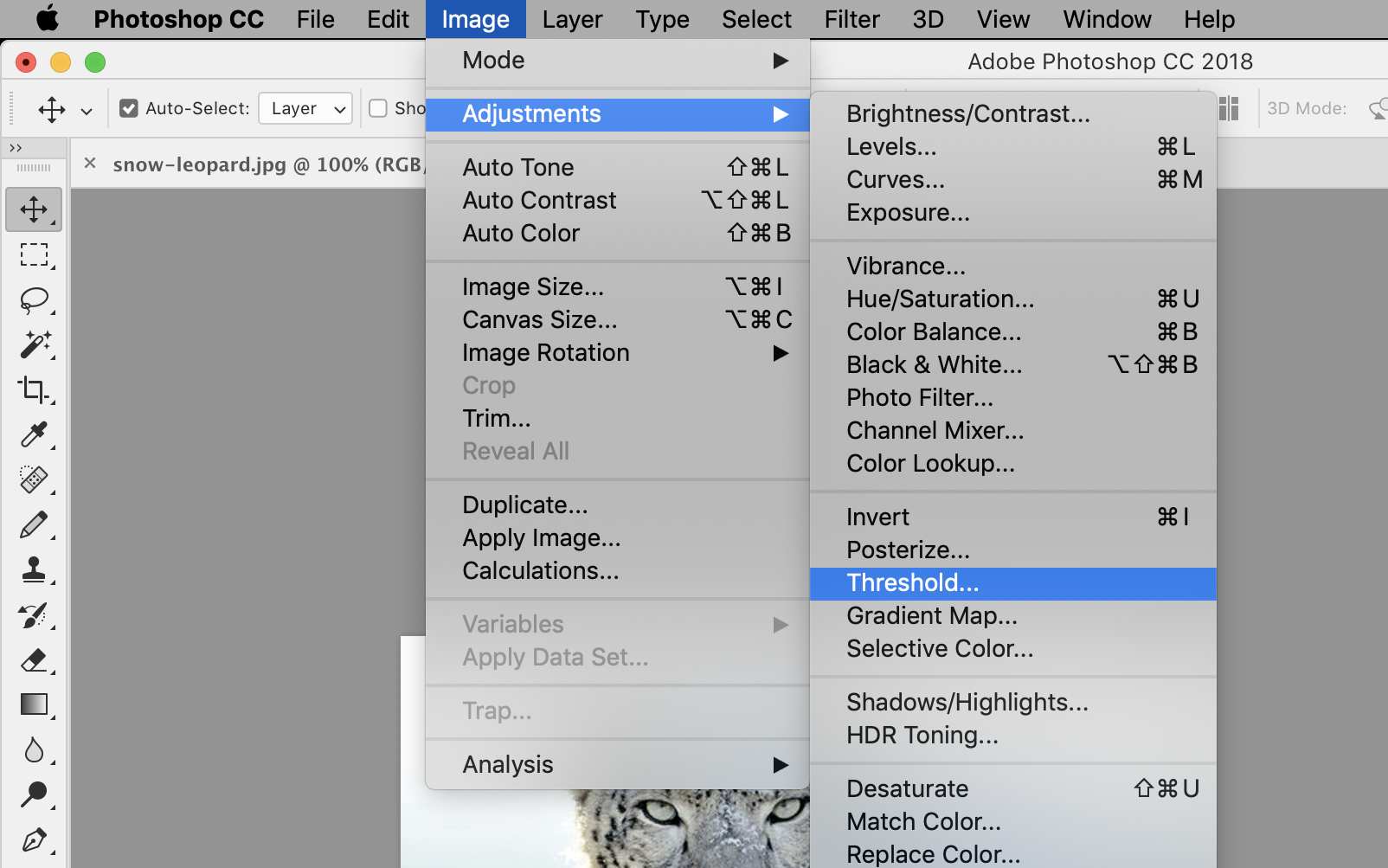
Task: Expand the toolbar with double arrows
Action: tap(16, 148)
